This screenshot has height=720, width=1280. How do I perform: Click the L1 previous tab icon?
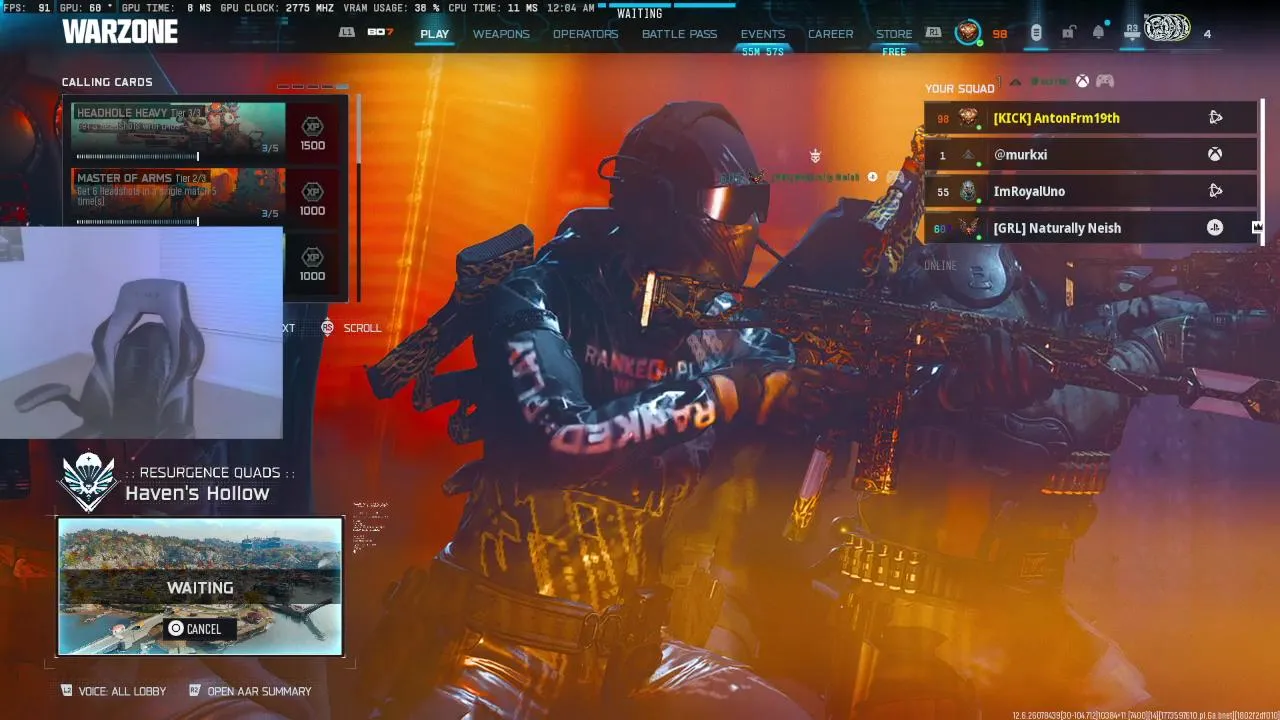(x=347, y=33)
